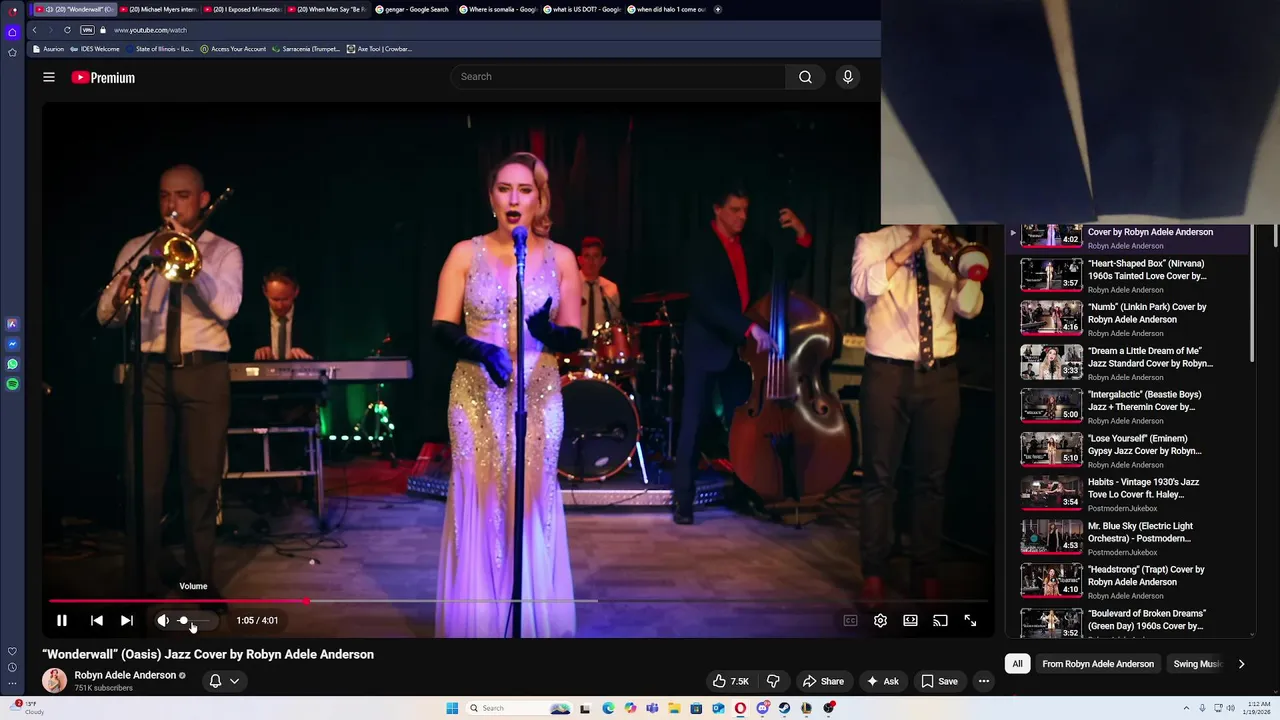Mute the video with the speaker icon

(163, 621)
